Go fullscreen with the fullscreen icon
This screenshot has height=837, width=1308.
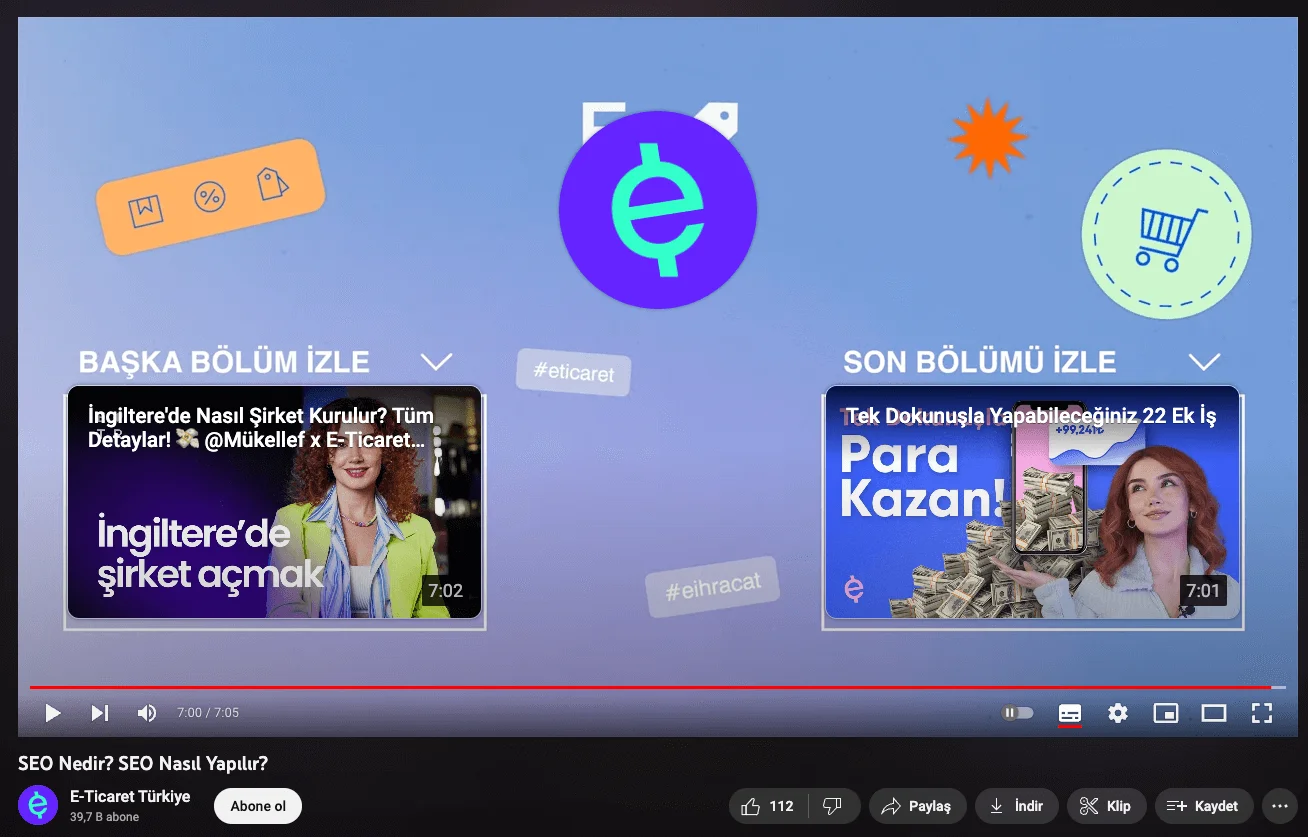pos(1261,713)
